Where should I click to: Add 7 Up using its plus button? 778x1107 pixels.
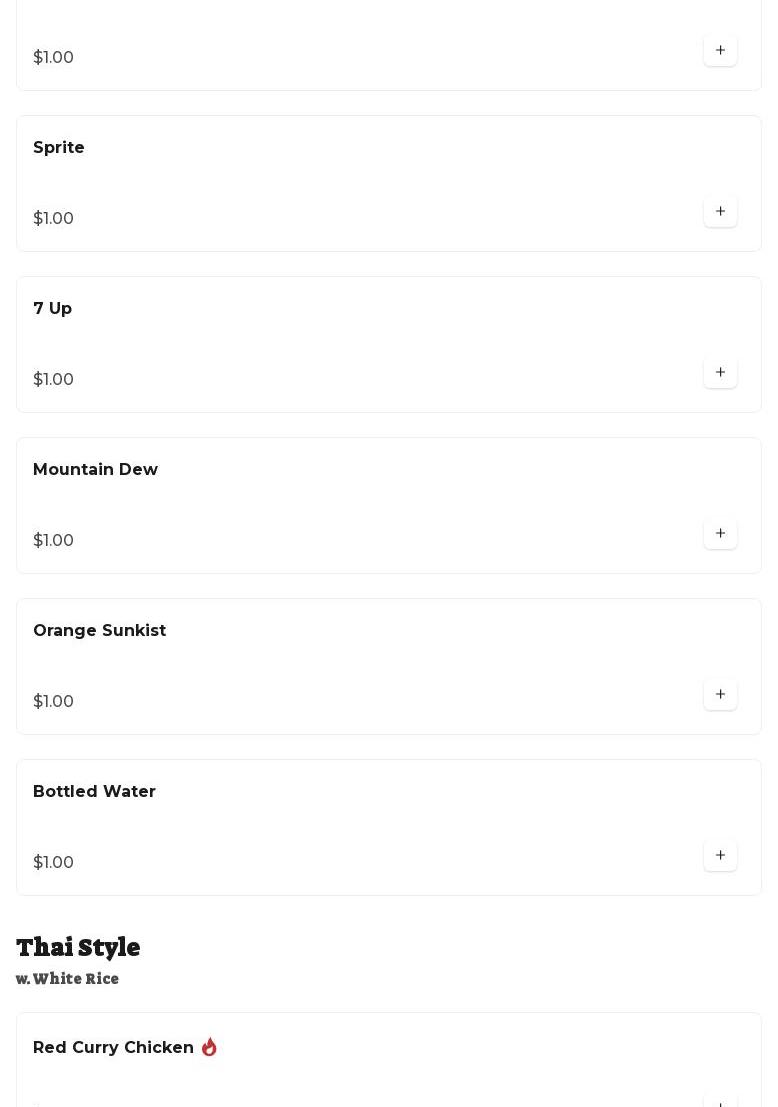pyautogui.click(x=720, y=373)
